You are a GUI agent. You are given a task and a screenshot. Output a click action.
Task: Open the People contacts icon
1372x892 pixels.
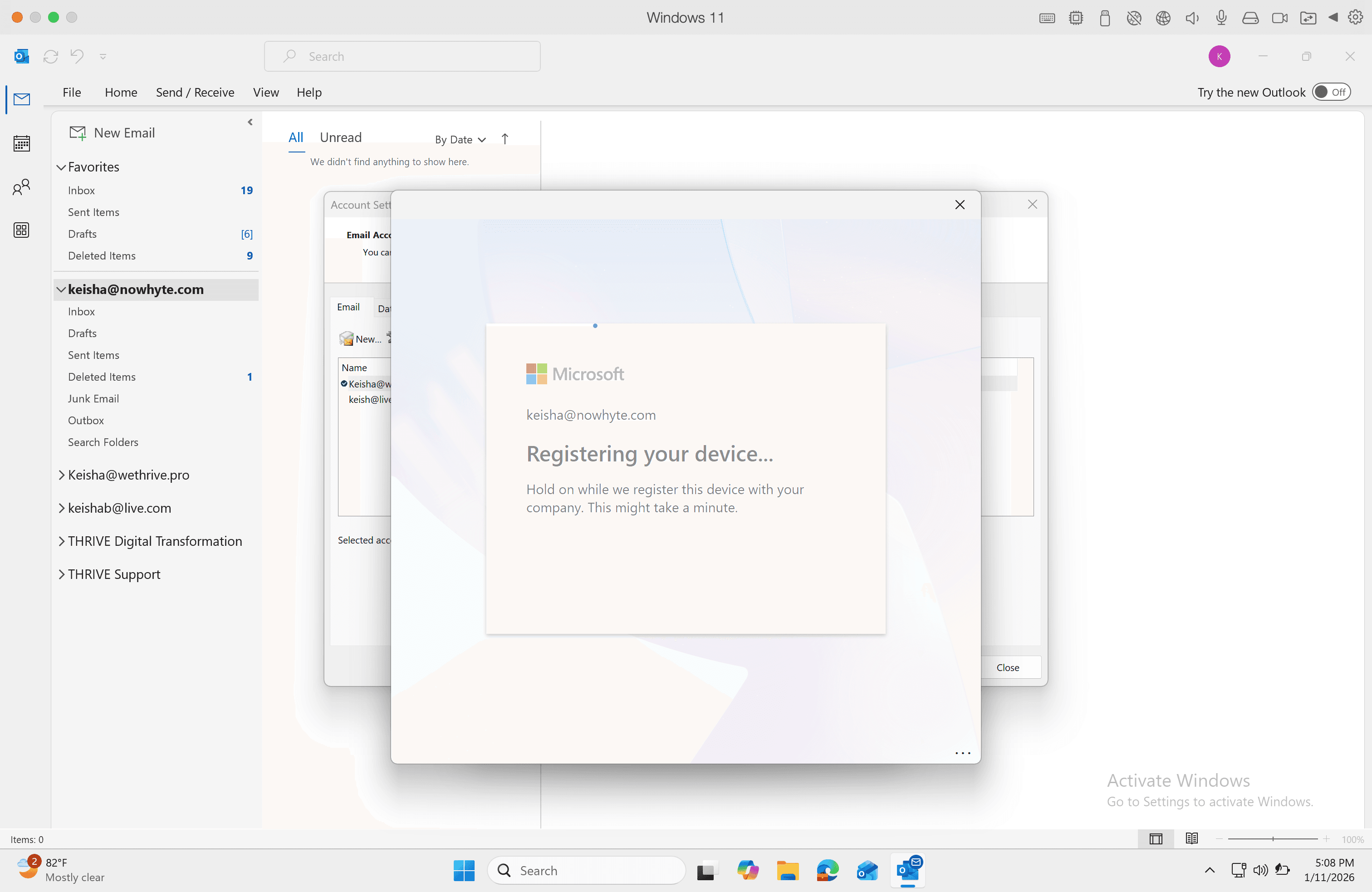pos(21,187)
